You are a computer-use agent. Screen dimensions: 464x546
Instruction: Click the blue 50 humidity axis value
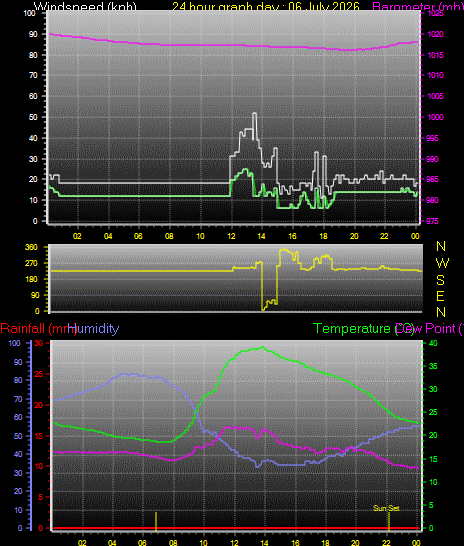point(18,436)
